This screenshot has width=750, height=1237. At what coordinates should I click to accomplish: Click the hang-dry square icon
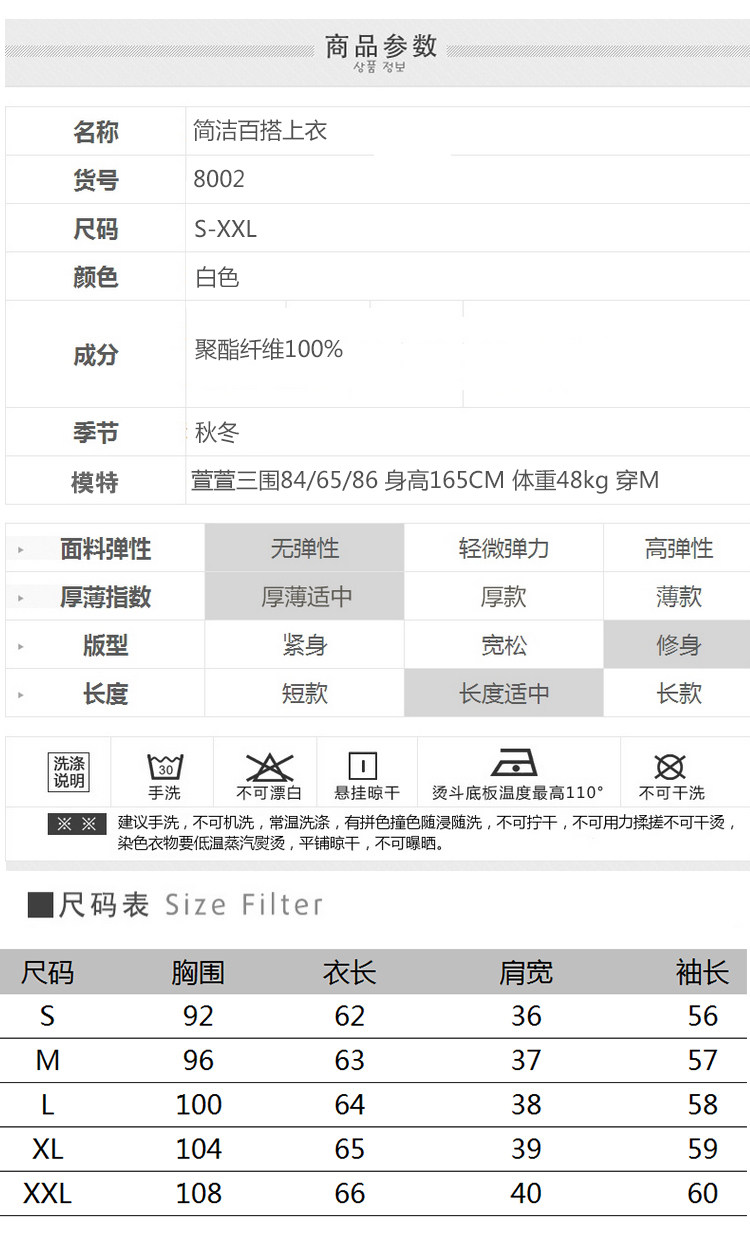pos(362,767)
